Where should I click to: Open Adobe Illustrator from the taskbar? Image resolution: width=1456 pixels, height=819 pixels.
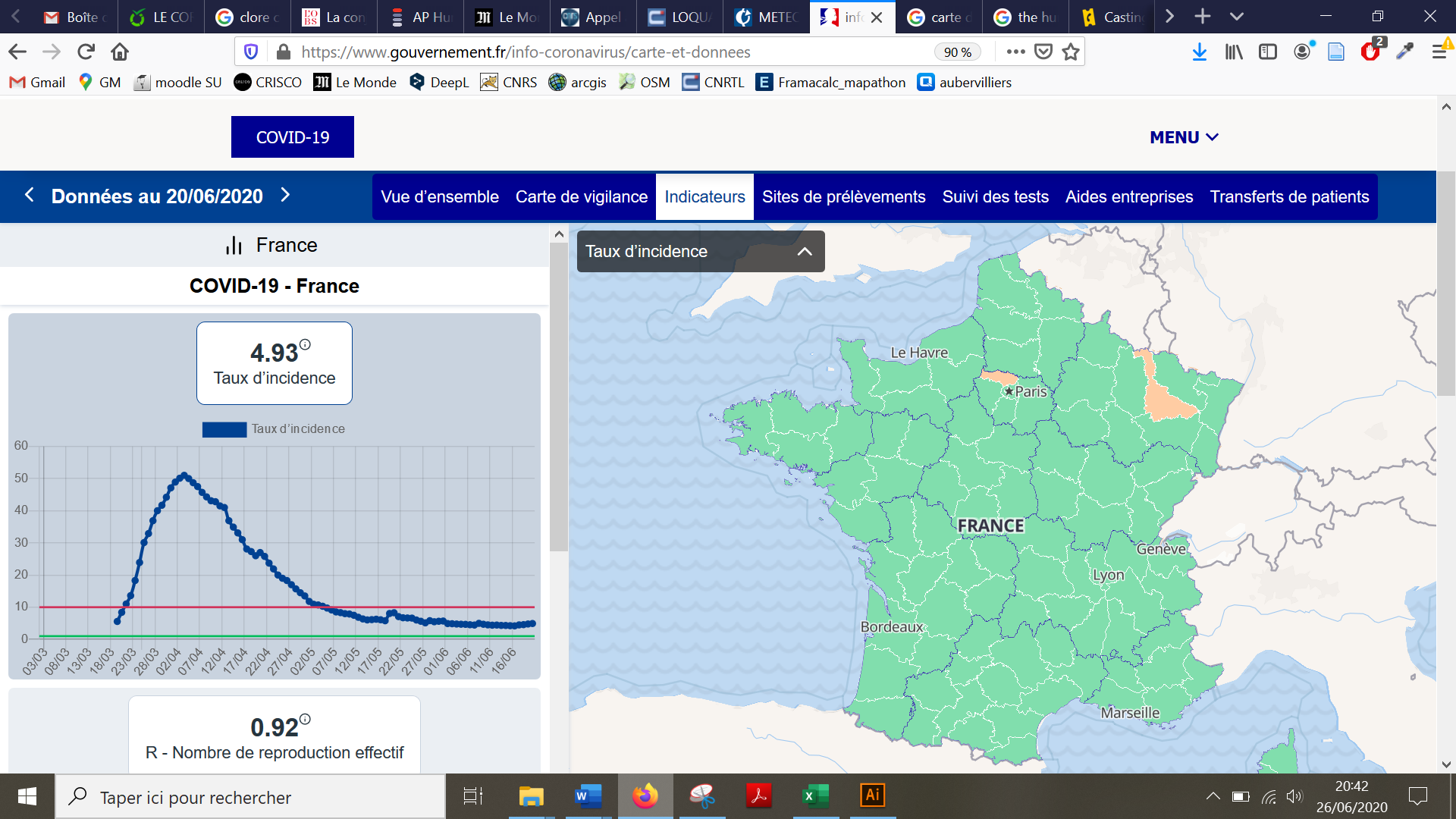pos(872,795)
